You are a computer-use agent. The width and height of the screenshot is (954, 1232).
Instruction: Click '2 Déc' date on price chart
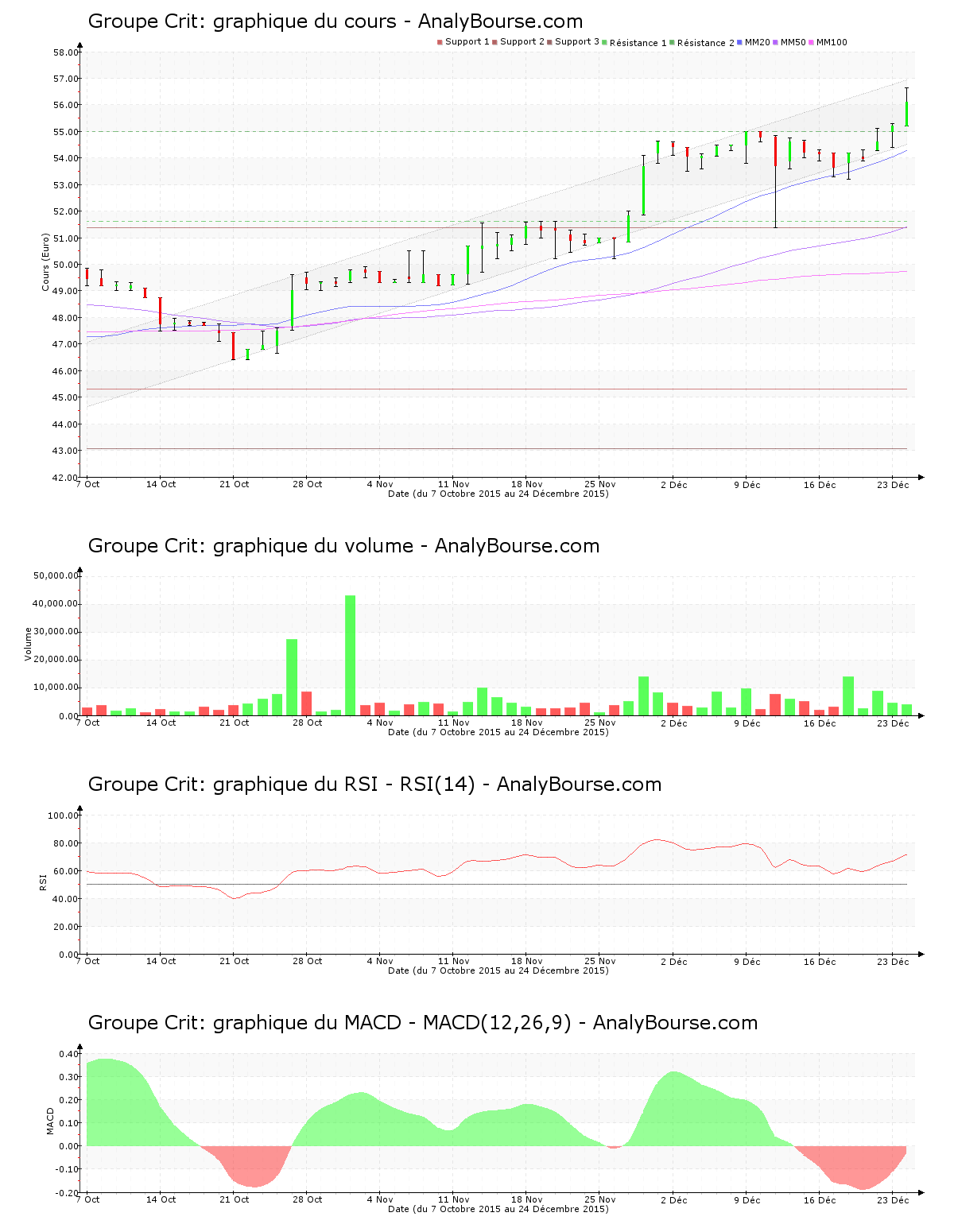point(674,484)
